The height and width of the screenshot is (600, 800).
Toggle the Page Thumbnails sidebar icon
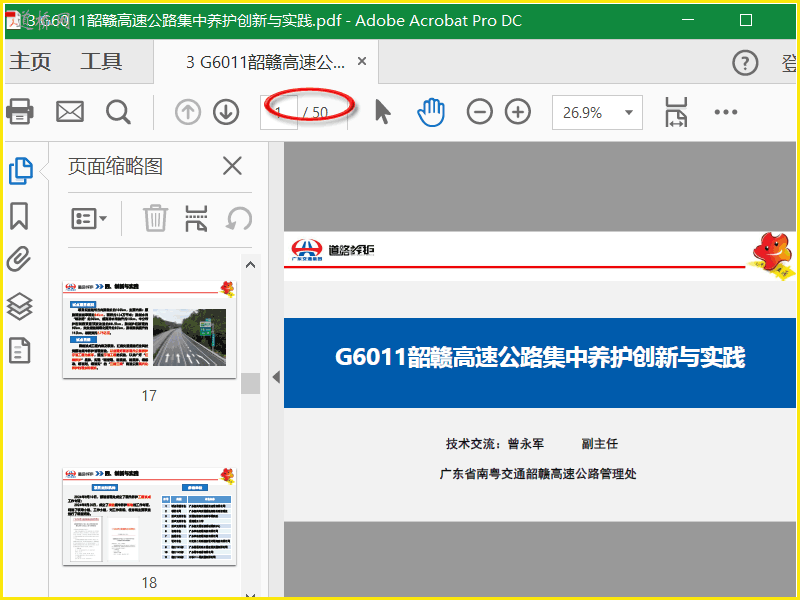21,170
